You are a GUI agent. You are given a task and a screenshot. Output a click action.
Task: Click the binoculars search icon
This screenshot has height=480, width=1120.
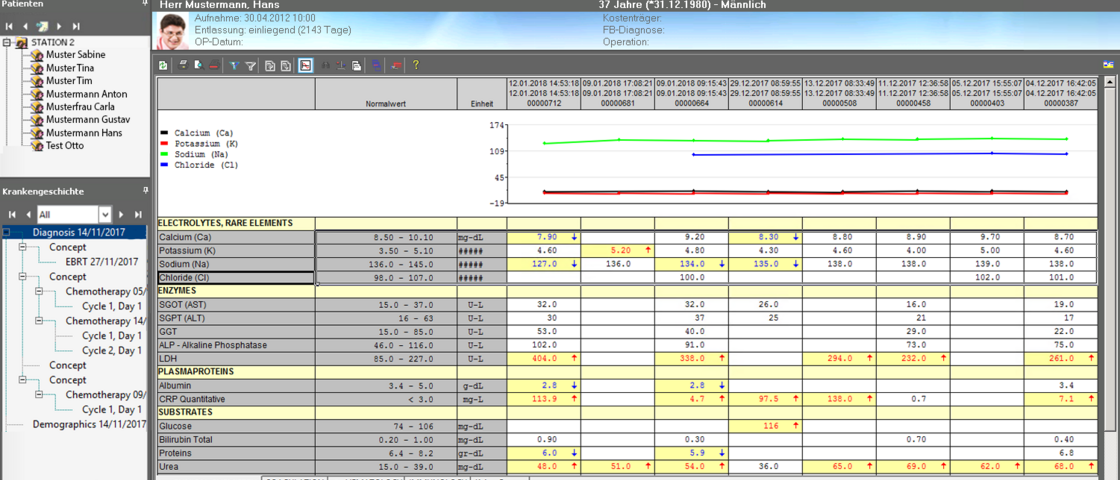[326, 65]
